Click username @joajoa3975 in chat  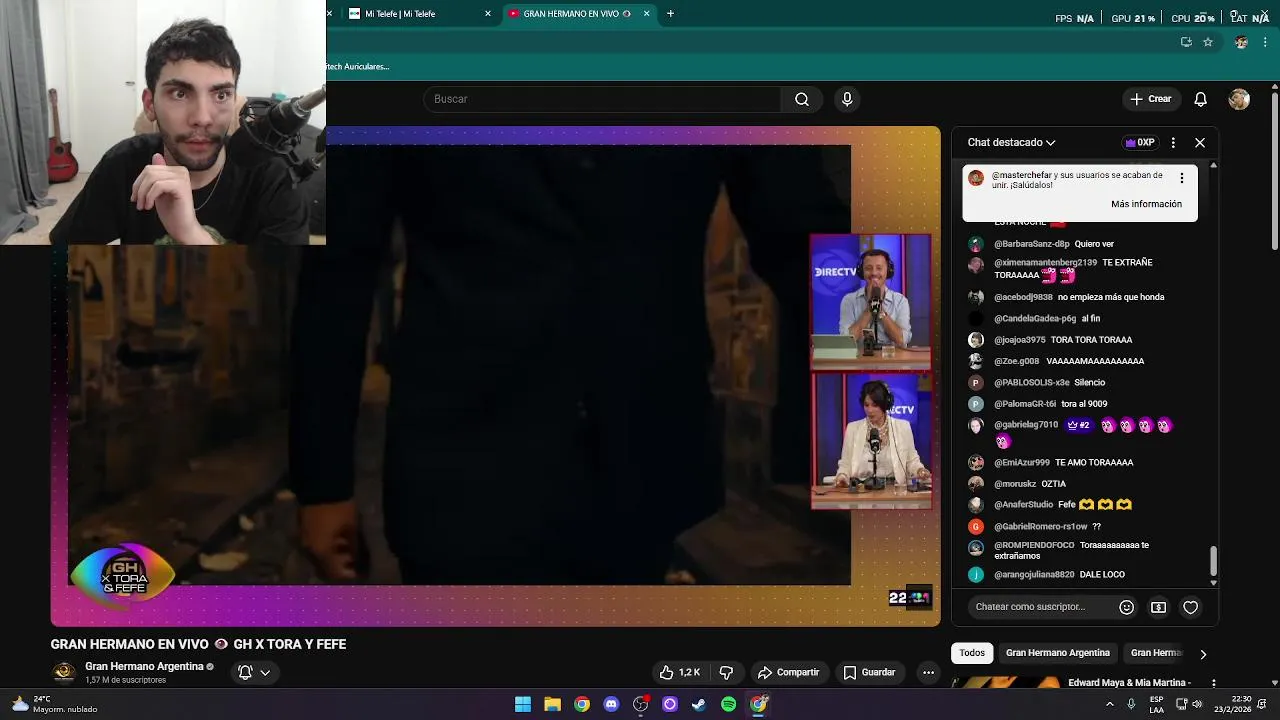(x=1020, y=340)
